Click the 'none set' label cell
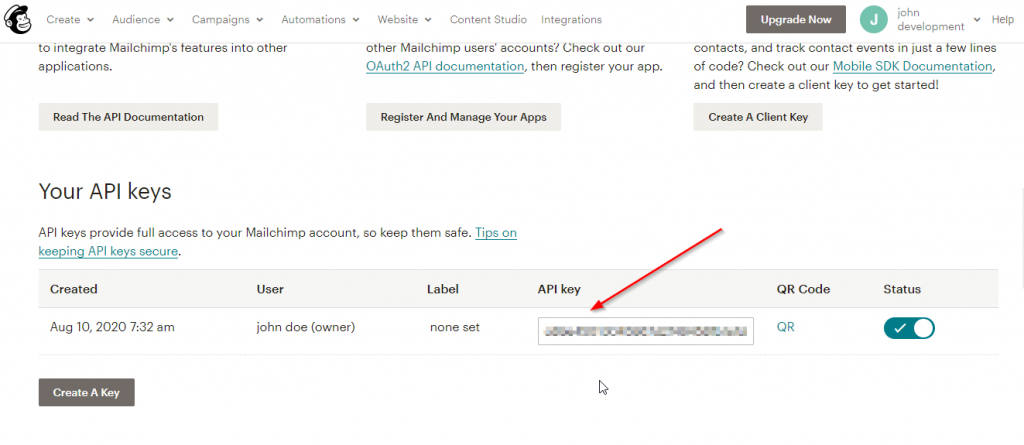This screenshot has height=445, width=1024. pyautogui.click(x=455, y=327)
